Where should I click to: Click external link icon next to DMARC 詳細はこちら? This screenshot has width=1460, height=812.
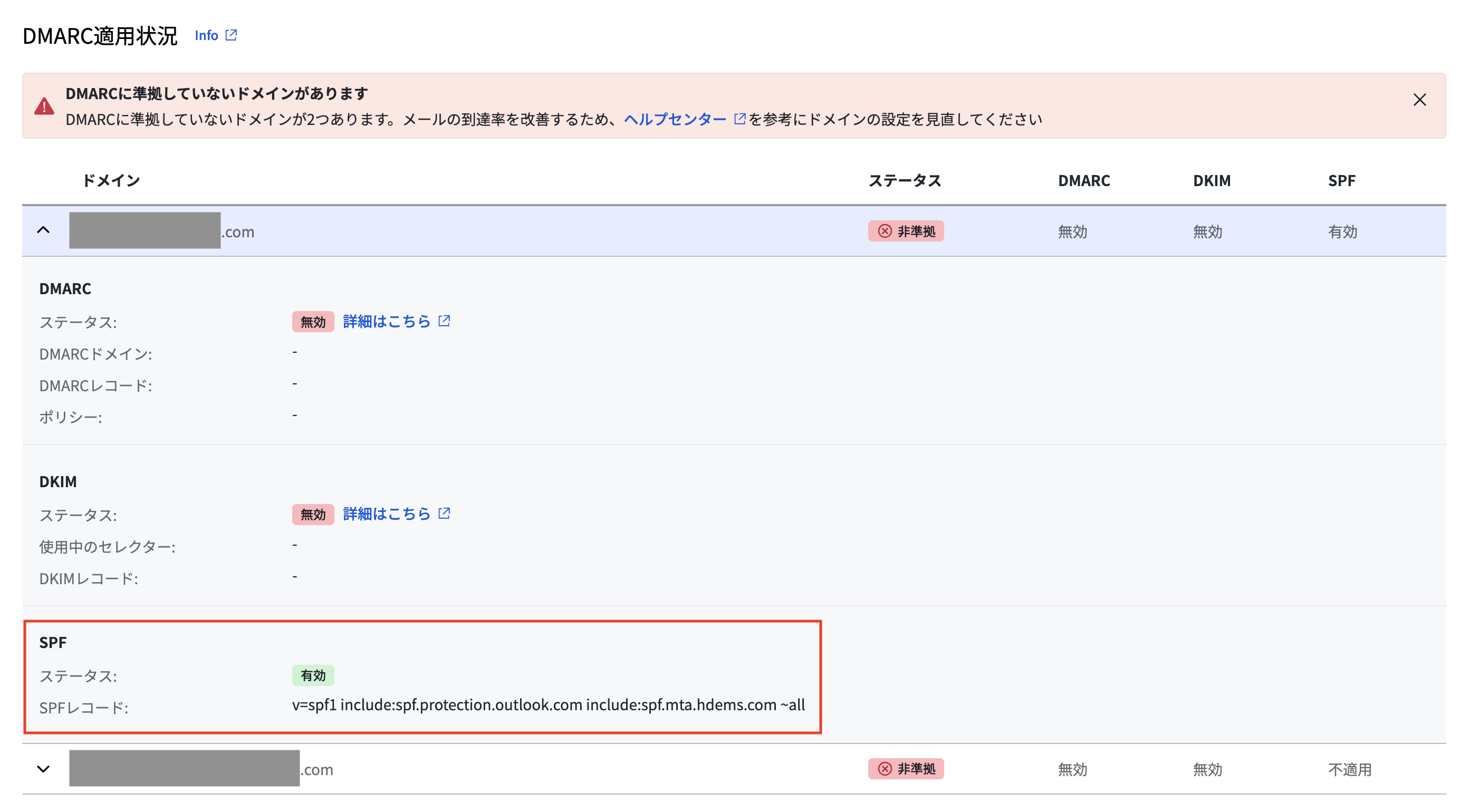tap(446, 320)
